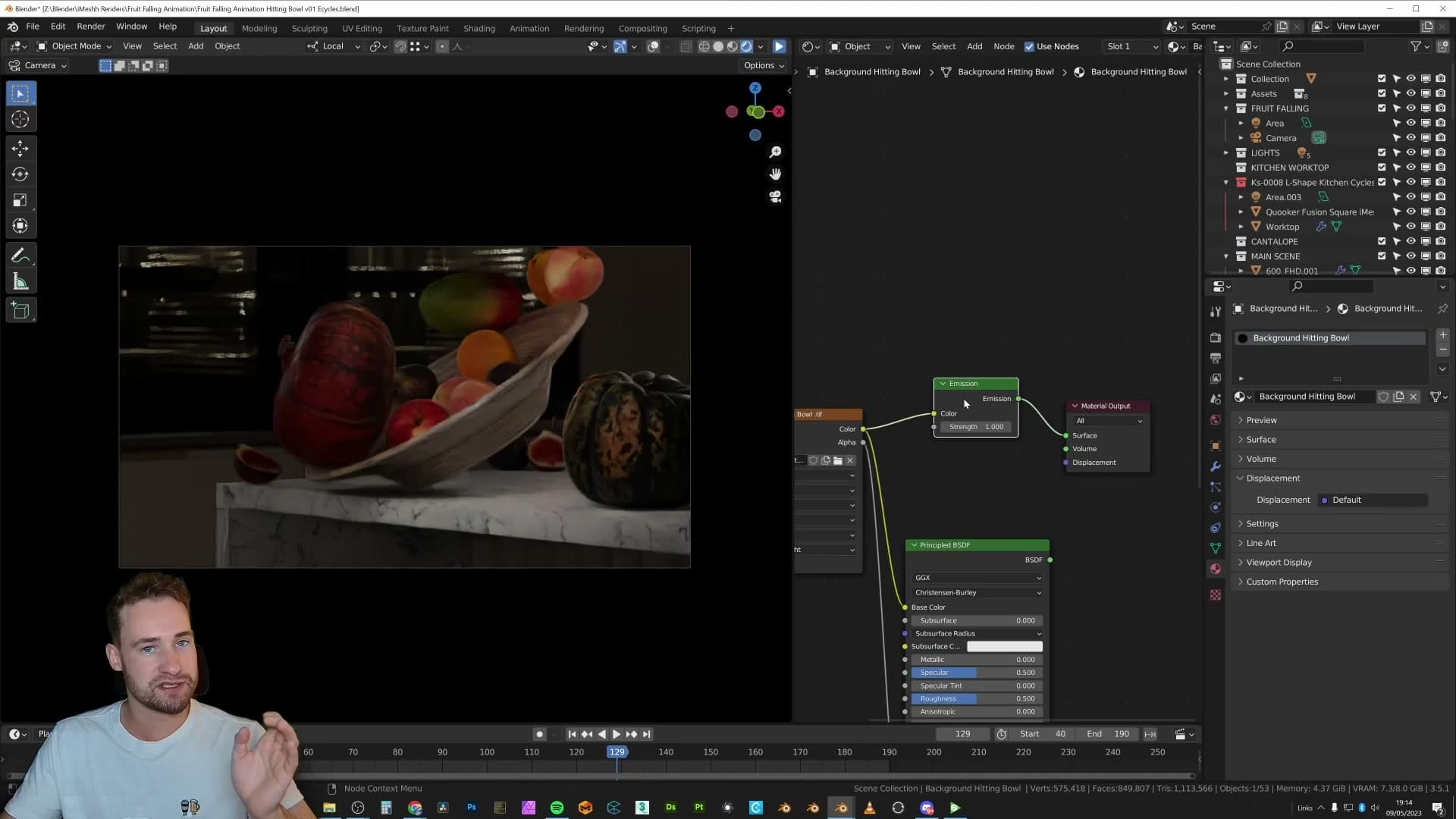The image size is (1456, 819).
Task: Click the viewport zoom magnifier icon
Action: coord(775,152)
